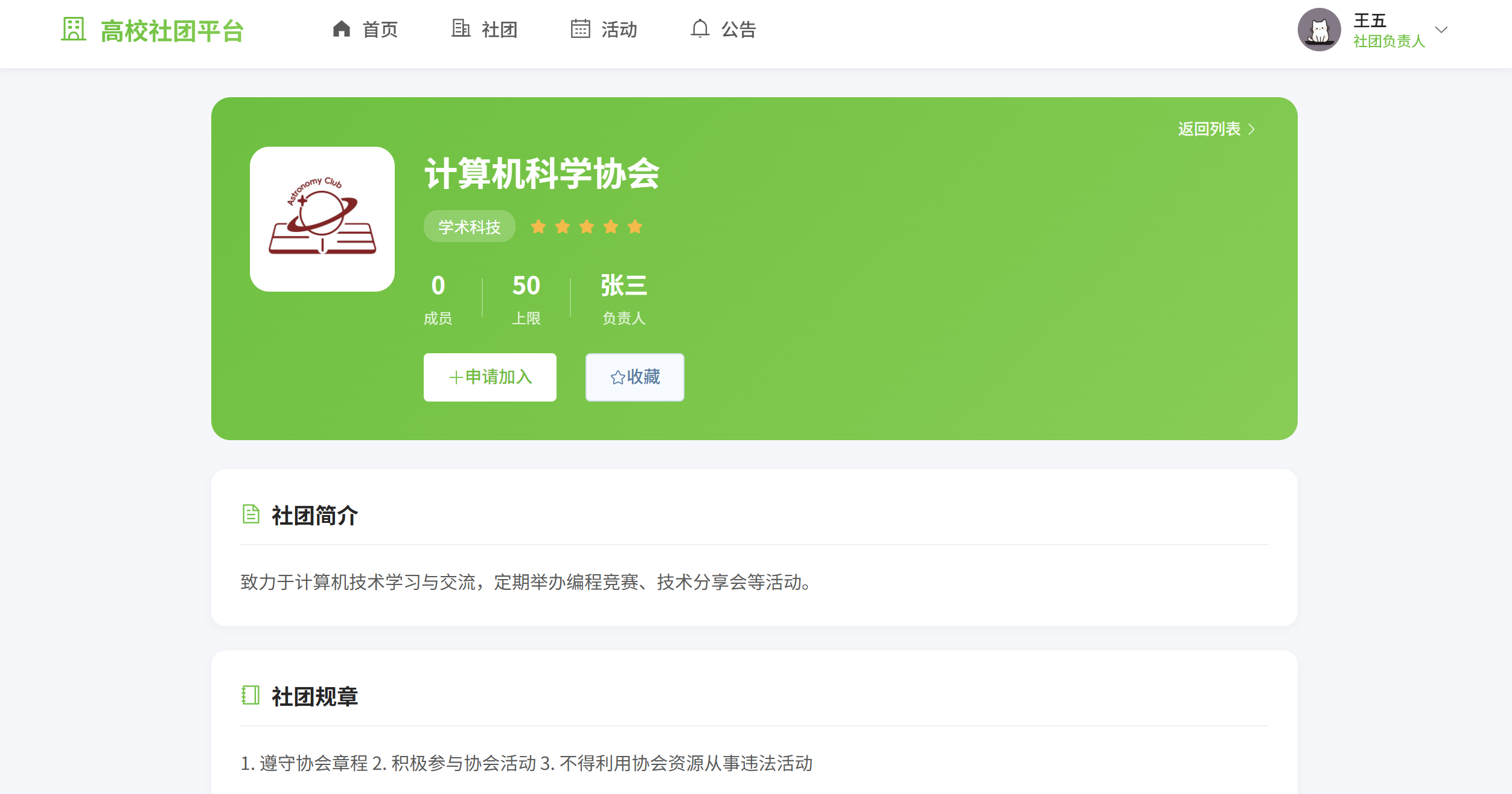Open the 公告 menu item
Viewport: 1512px width, 794px height.
point(739,30)
